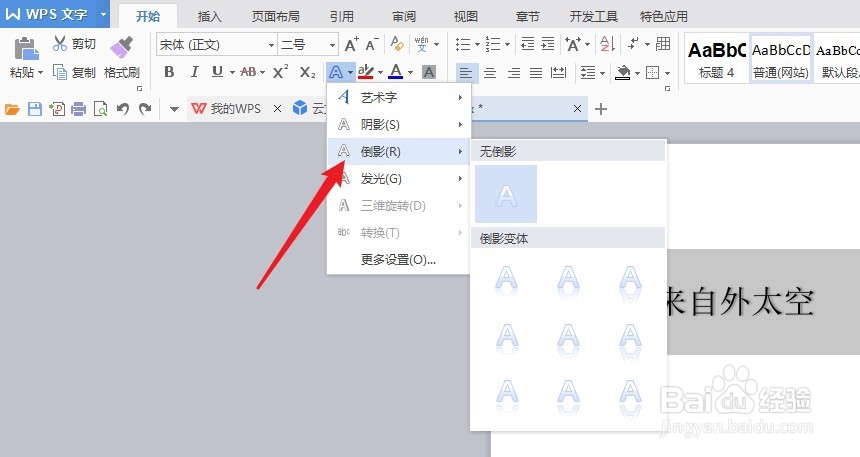The image size is (860, 457).
Task: Switch to the 视图 tab
Action: (466, 16)
